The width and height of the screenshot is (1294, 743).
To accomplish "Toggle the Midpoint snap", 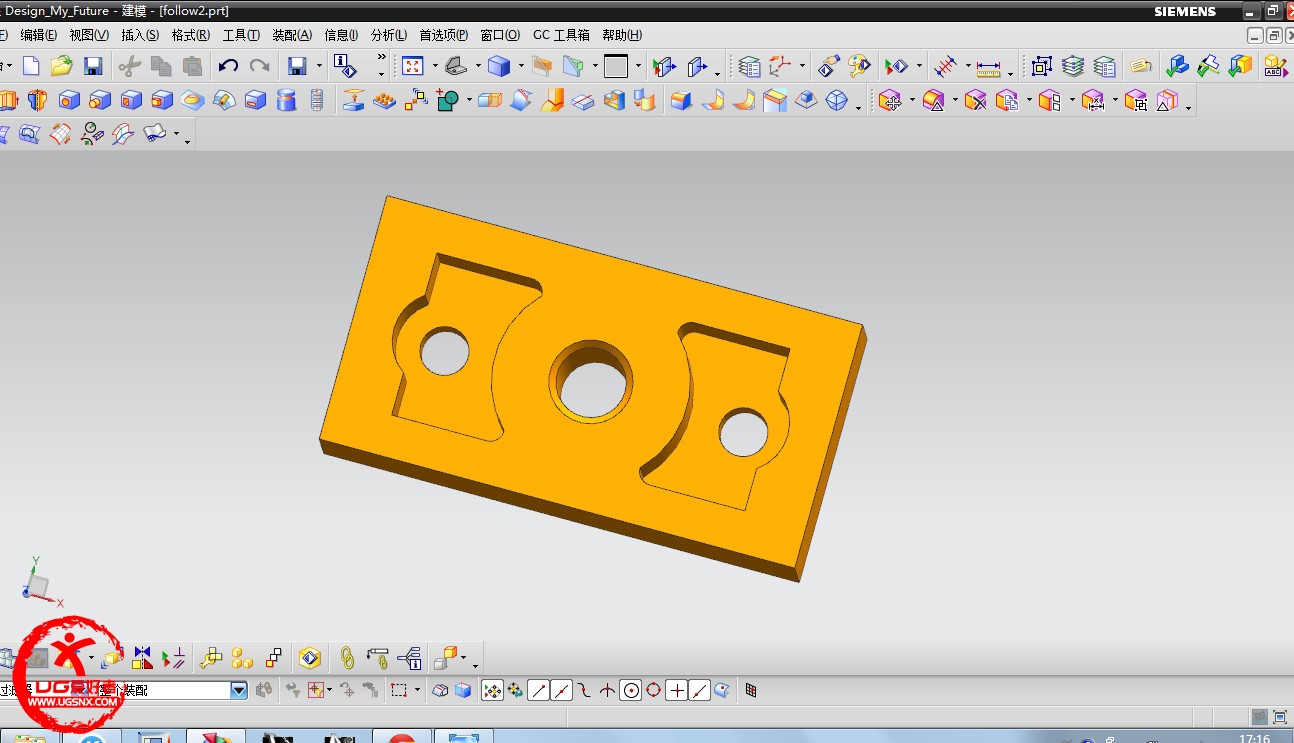I will 561,690.
